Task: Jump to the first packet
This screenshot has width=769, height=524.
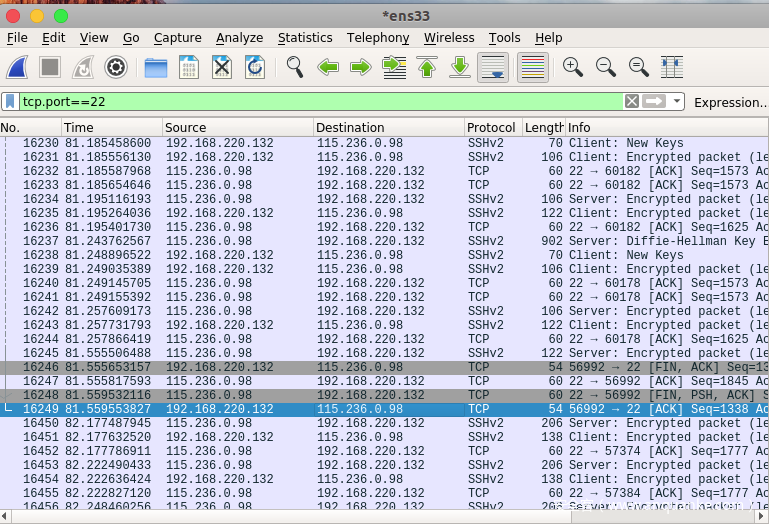Action: click(x=427, y=68)
